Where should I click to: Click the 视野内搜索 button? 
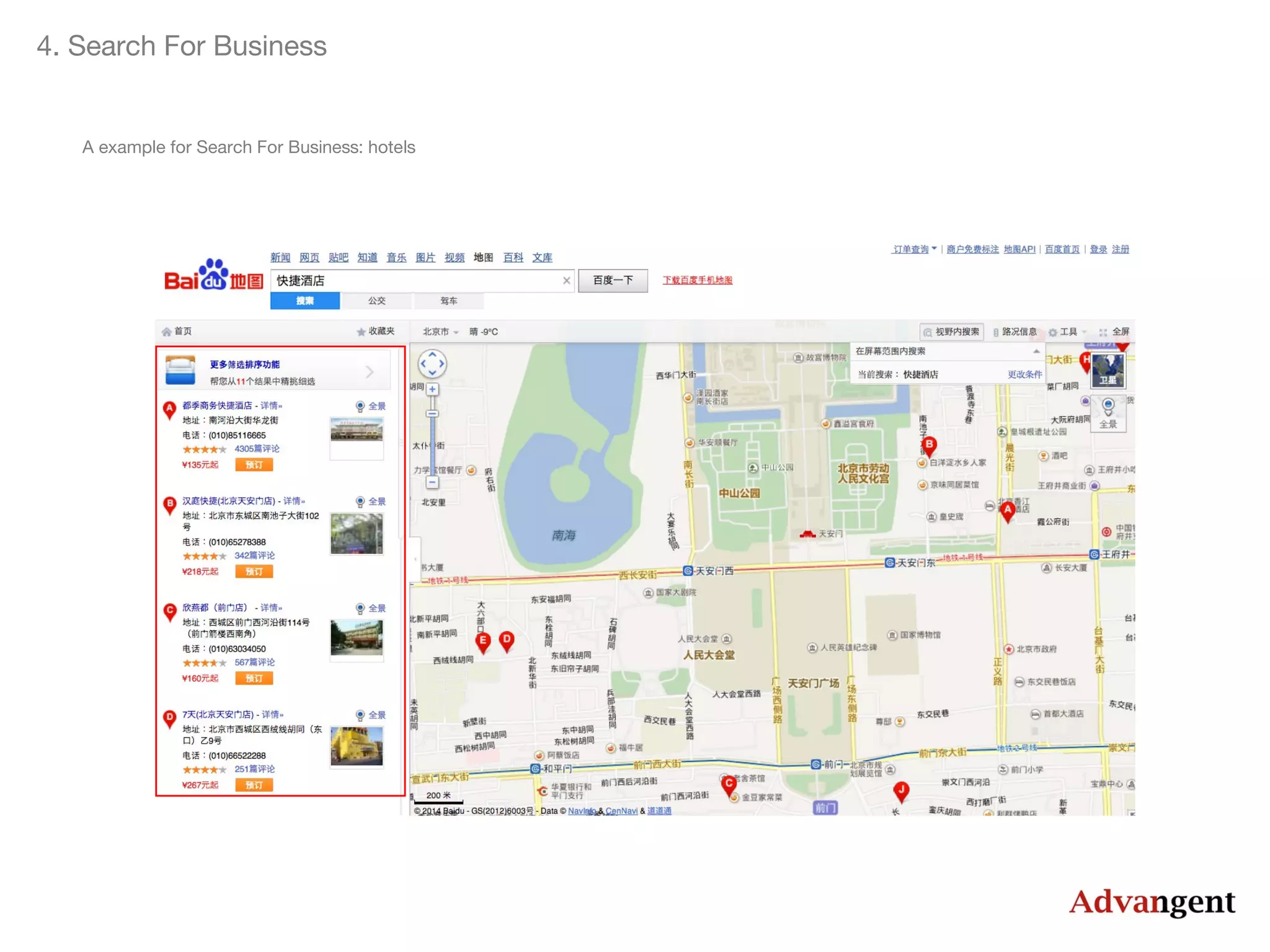[x=952, y=332]
